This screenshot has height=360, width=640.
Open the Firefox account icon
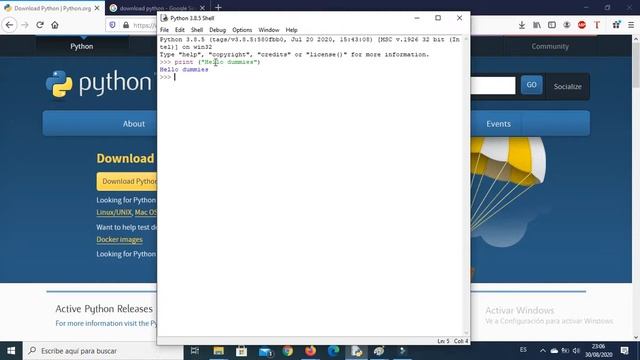click(x=567, y=25)
